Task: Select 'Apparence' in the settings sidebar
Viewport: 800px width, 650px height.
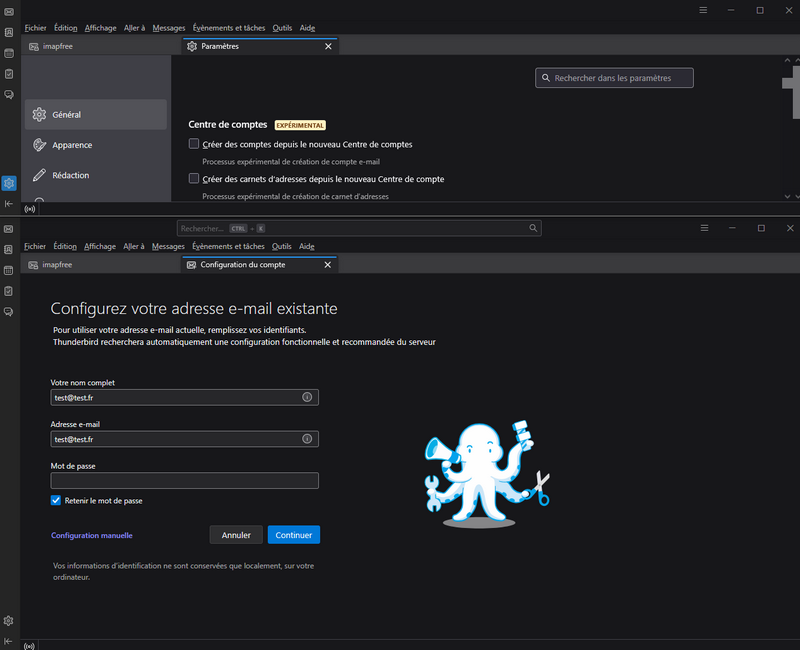Action: click(x=72, y=145)
